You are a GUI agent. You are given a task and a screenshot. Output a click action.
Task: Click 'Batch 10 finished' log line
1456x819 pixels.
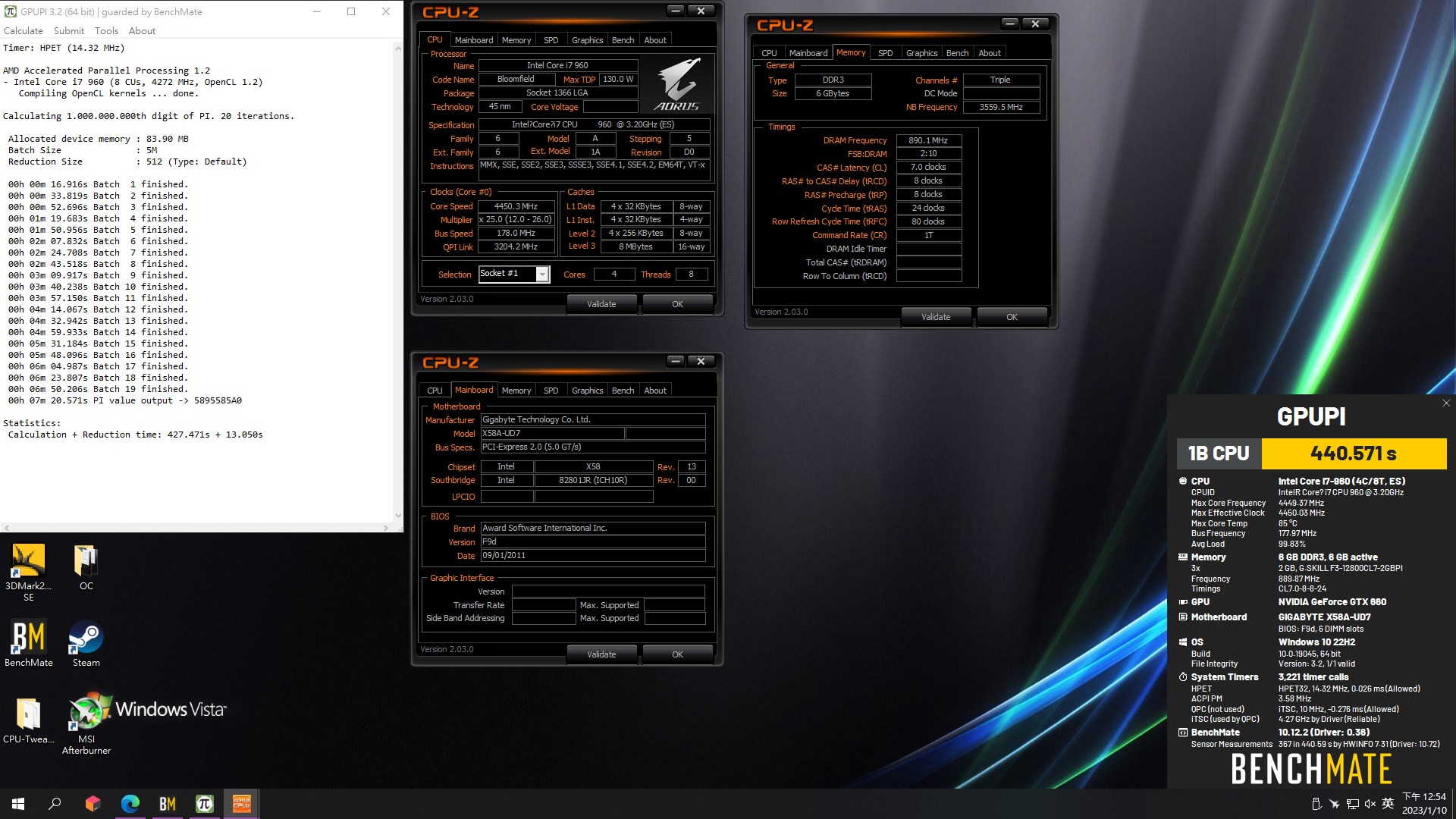click(x=98, y=287)
